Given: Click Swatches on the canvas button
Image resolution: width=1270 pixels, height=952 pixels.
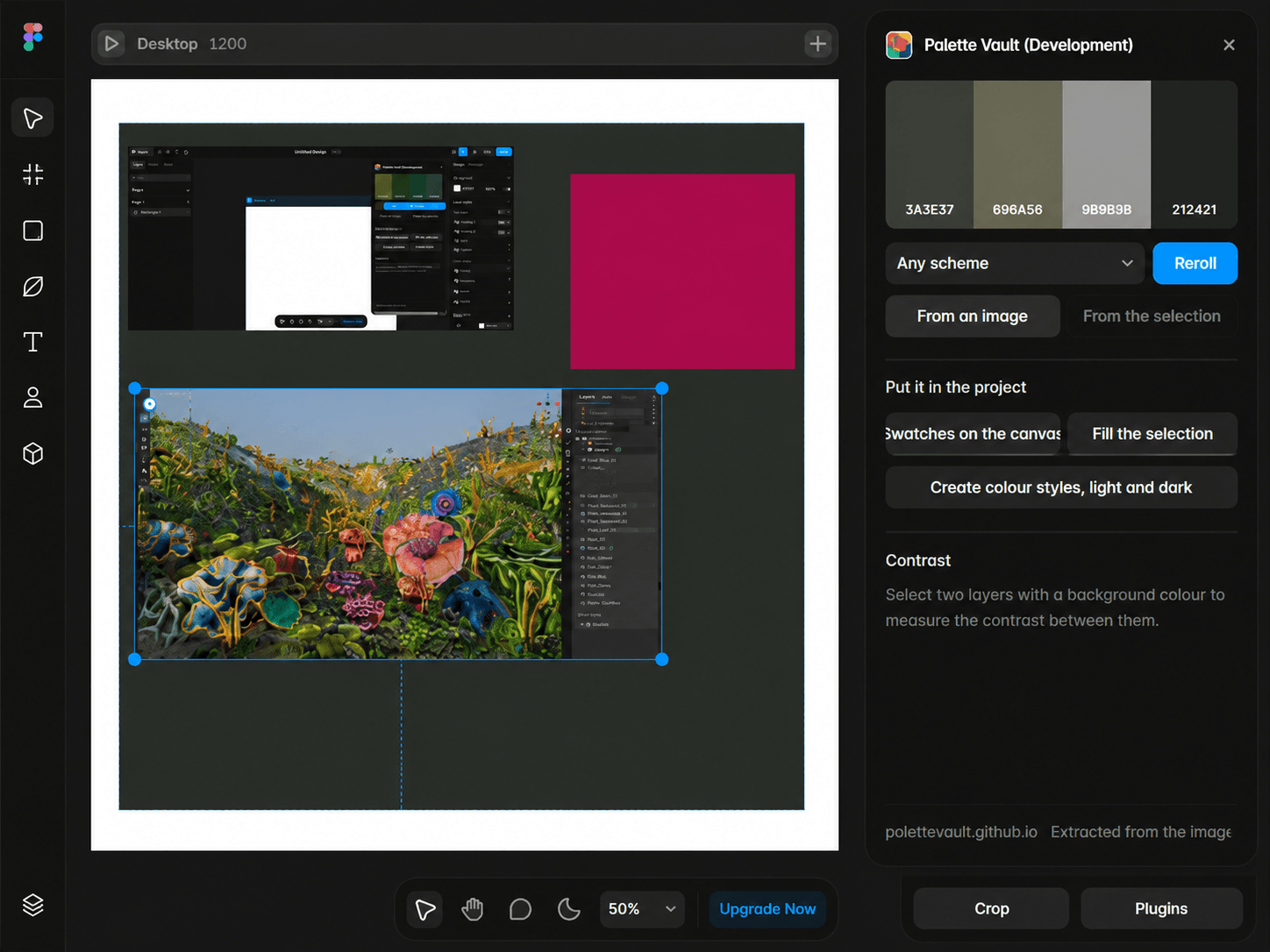Looking at the screenshot, I should click(x=973, y=434).
